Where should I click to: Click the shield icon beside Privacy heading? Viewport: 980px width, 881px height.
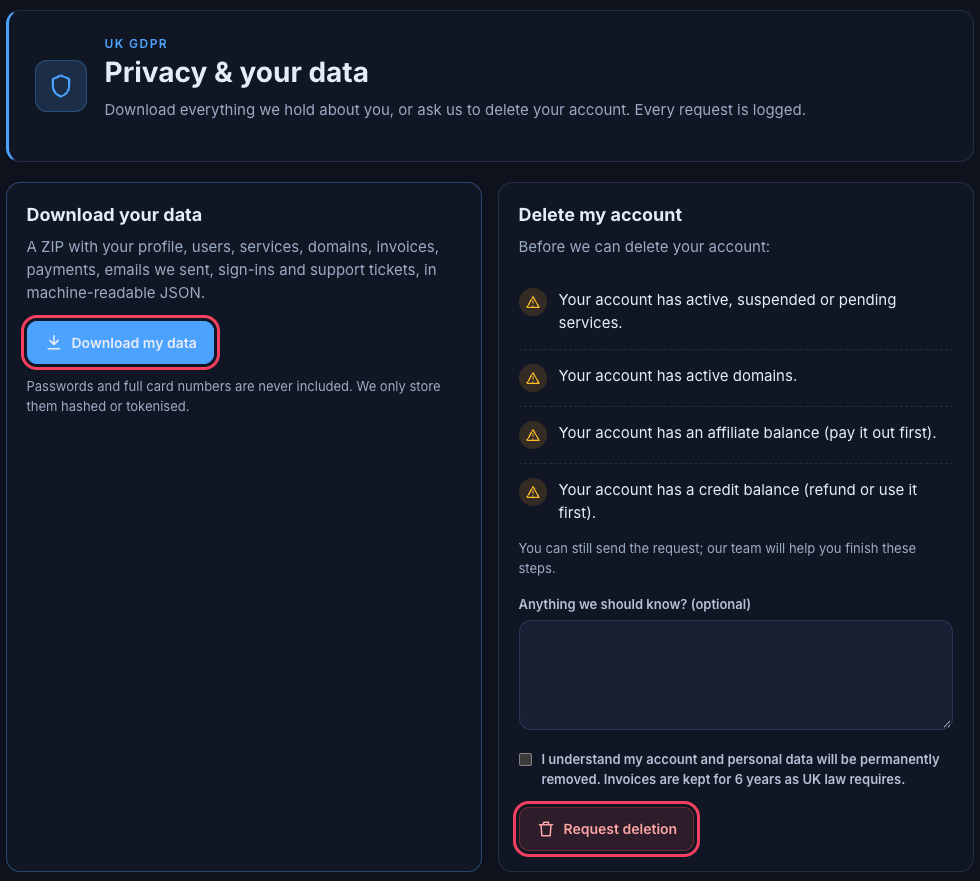pyautogui.click(x=61, y=86)
